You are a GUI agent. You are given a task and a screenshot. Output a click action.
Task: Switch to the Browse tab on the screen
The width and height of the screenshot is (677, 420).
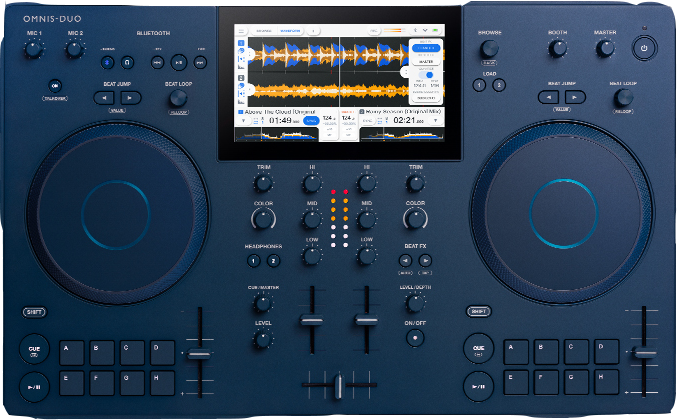pyautogui.click(x=264, y=31)
